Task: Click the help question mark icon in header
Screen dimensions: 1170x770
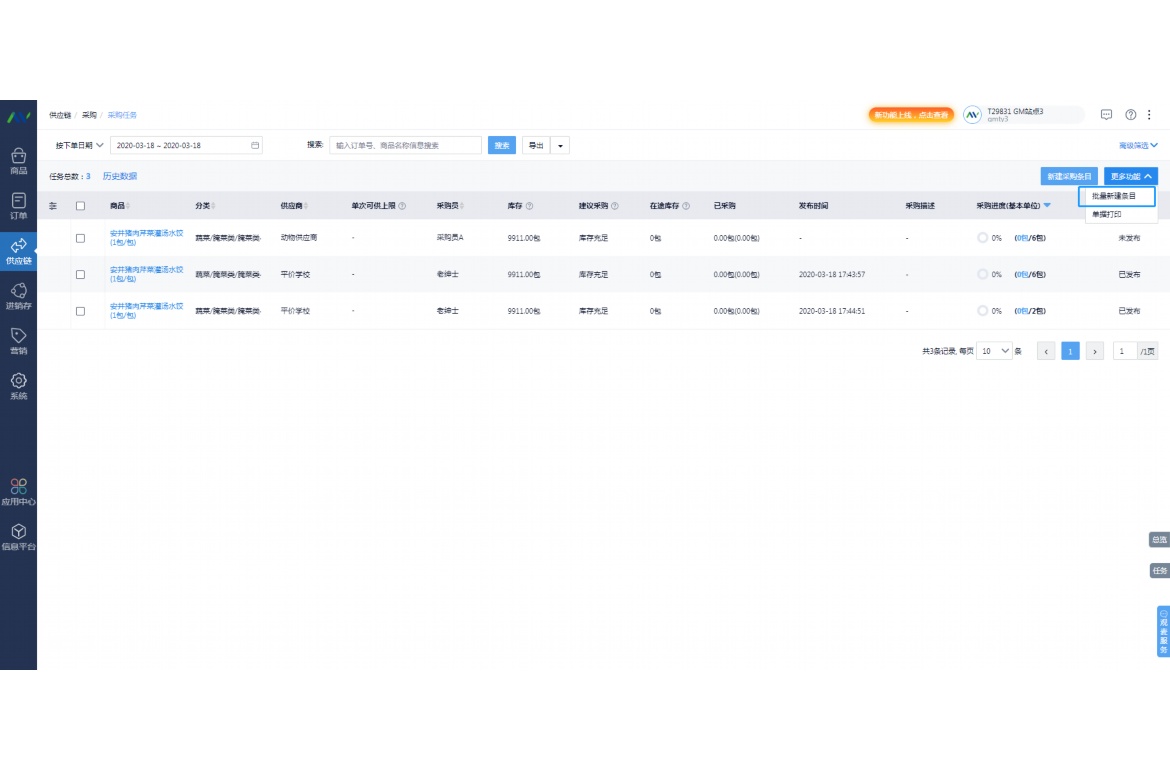Action: [1131, 115]
